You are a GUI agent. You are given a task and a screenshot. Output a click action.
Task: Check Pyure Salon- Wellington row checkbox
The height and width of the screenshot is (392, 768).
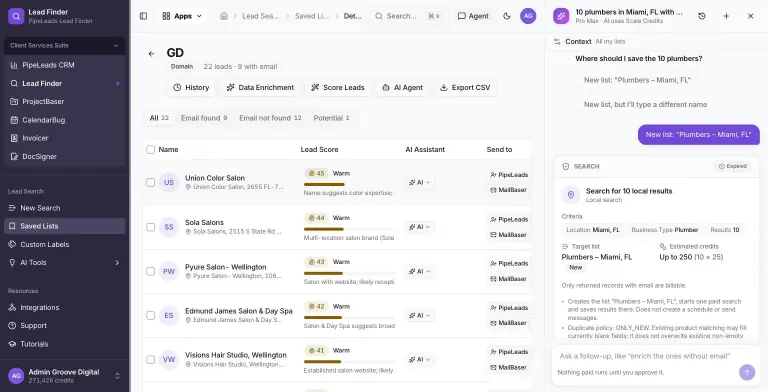click(x=151, y=271)
